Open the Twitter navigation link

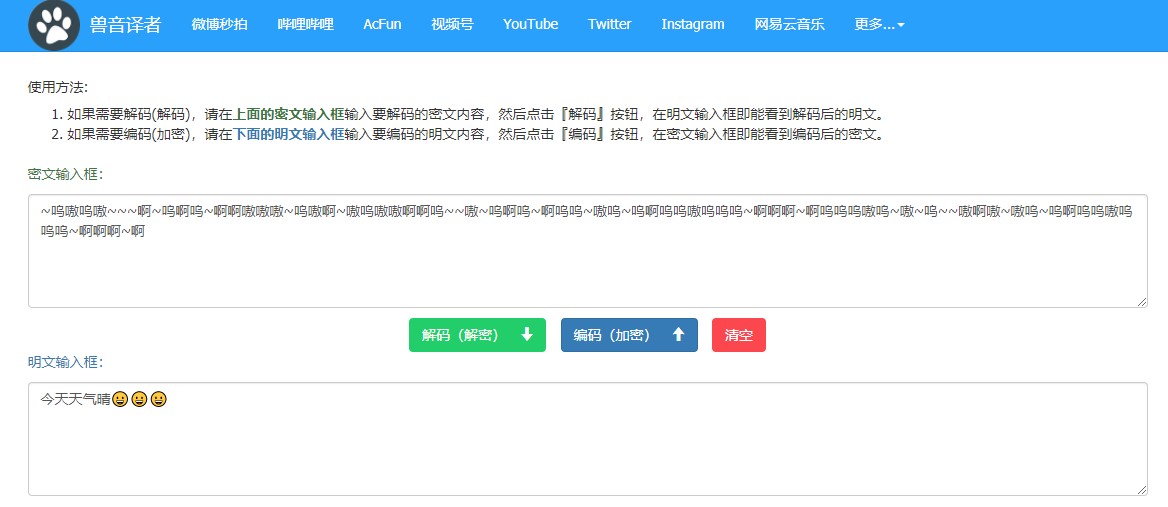pos(609,25)
